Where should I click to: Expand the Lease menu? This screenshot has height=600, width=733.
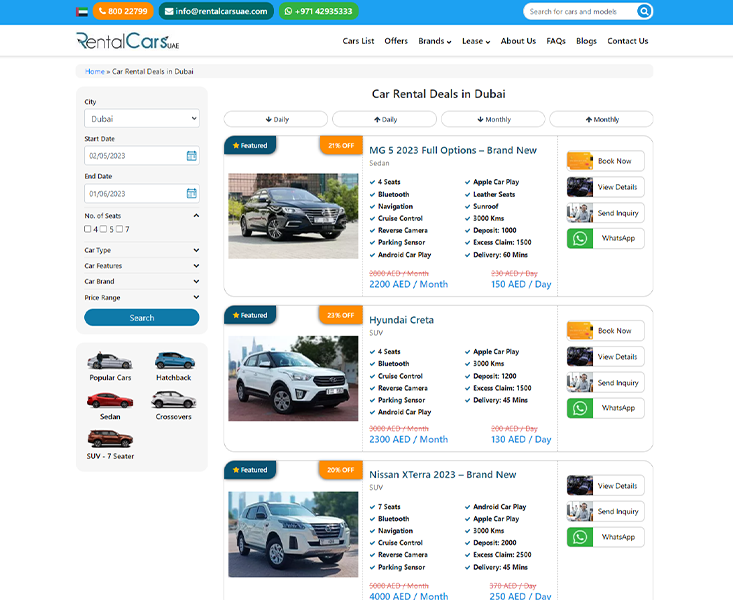[x=476, y=41]
